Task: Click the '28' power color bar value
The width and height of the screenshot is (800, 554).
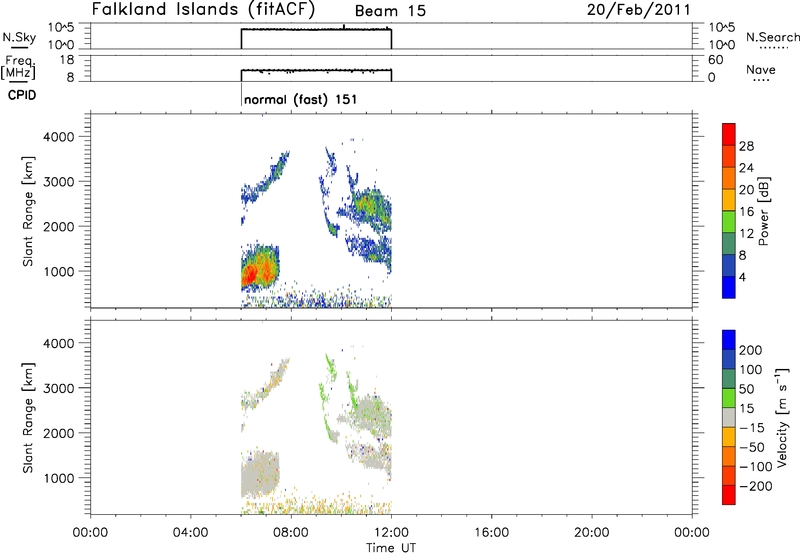Action: point(746,146)
